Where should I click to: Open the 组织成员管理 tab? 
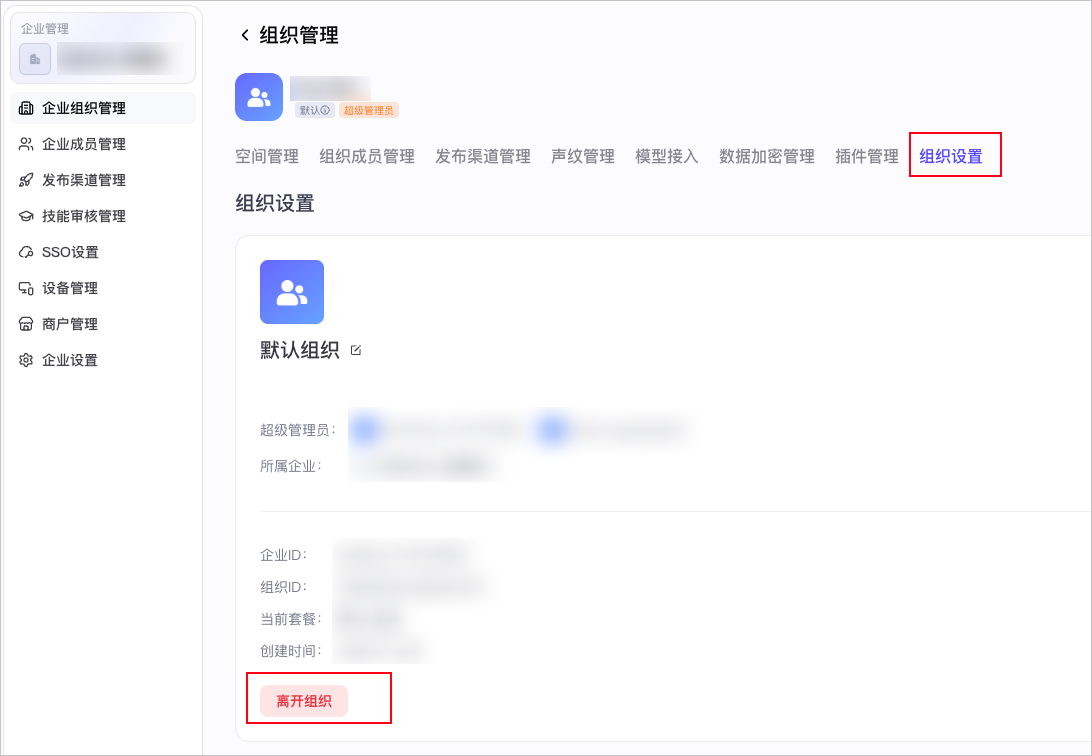click(x=367, y=156)
